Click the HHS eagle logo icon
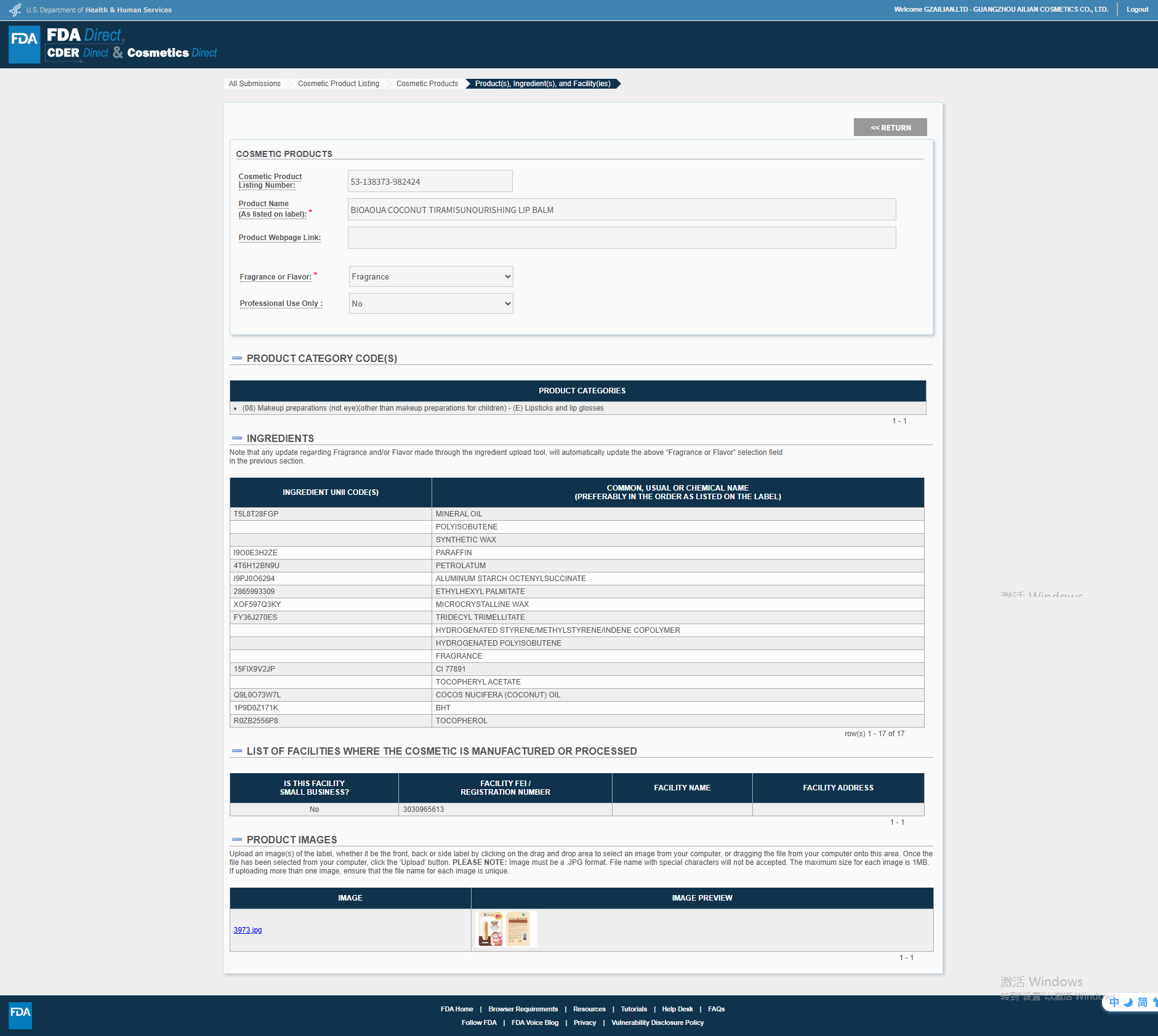This screenshot has width=1158, height=1036. click(x=15, y=10)
